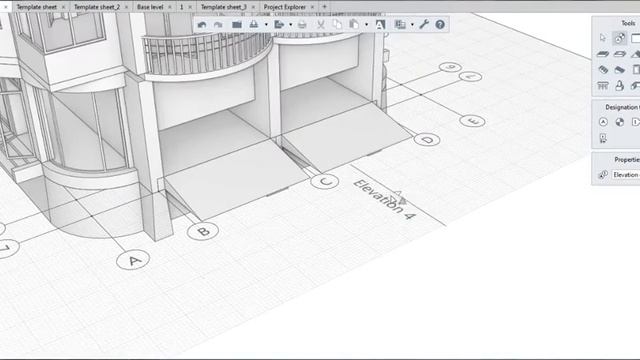Click axis bubble E in the model
Image resolution: width=640 pixels, height=360 pixels.
click(x=472, y=121)
